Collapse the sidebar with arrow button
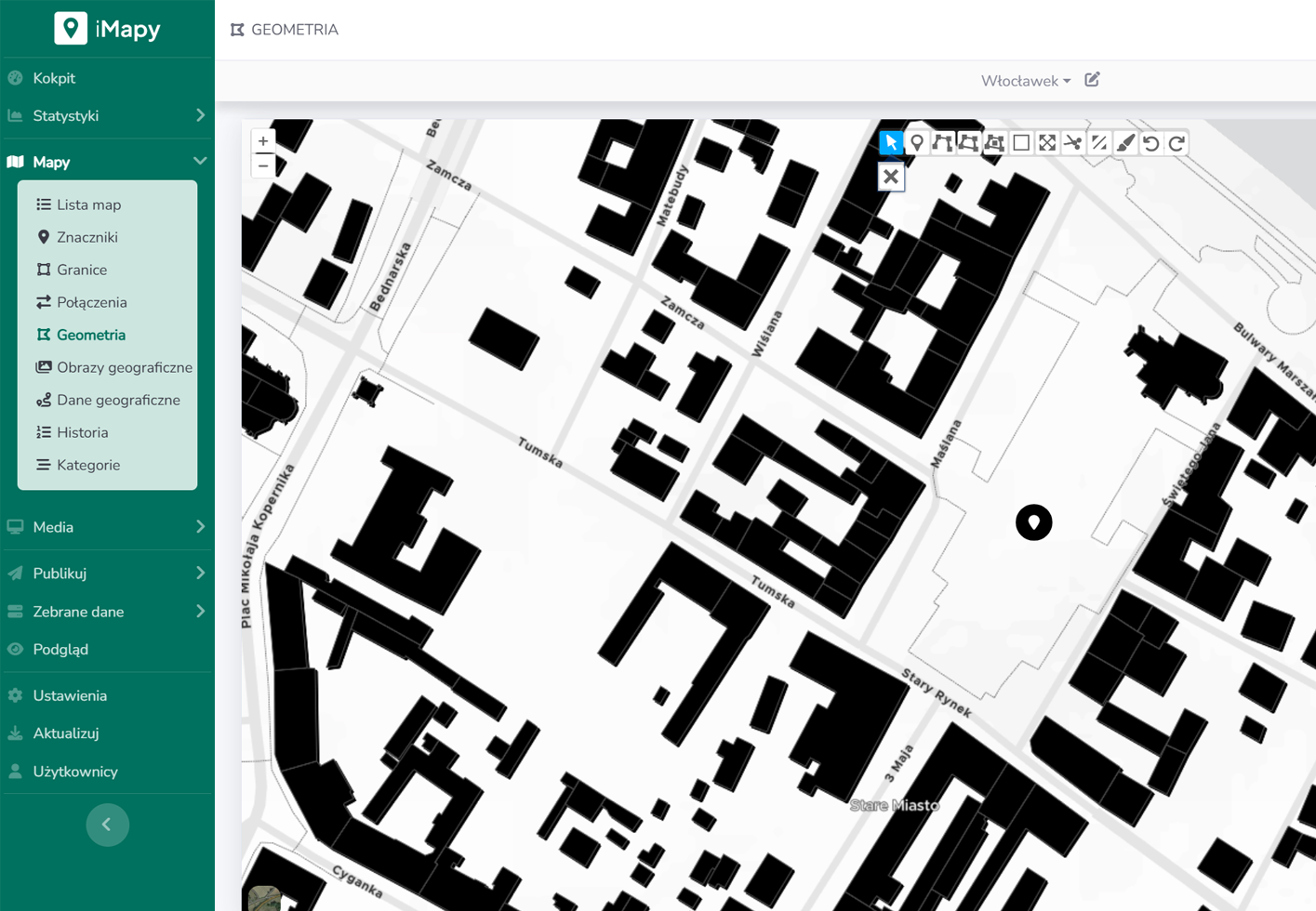This screenshot has width=1316, height=911. click(x=108, y=825)
